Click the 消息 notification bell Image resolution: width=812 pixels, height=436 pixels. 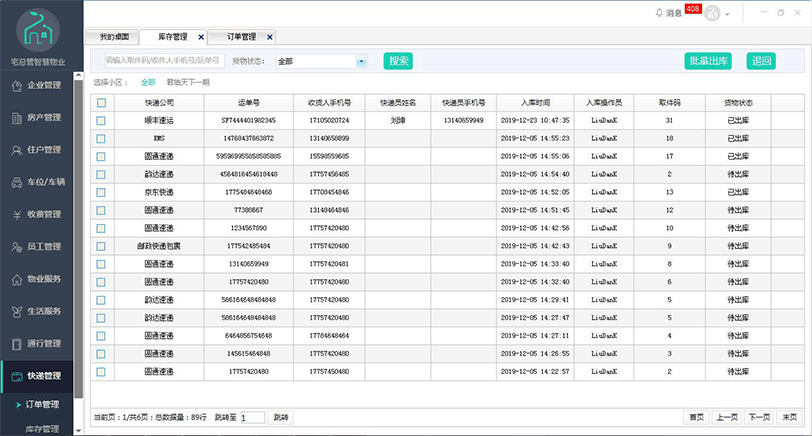[659, 13]
